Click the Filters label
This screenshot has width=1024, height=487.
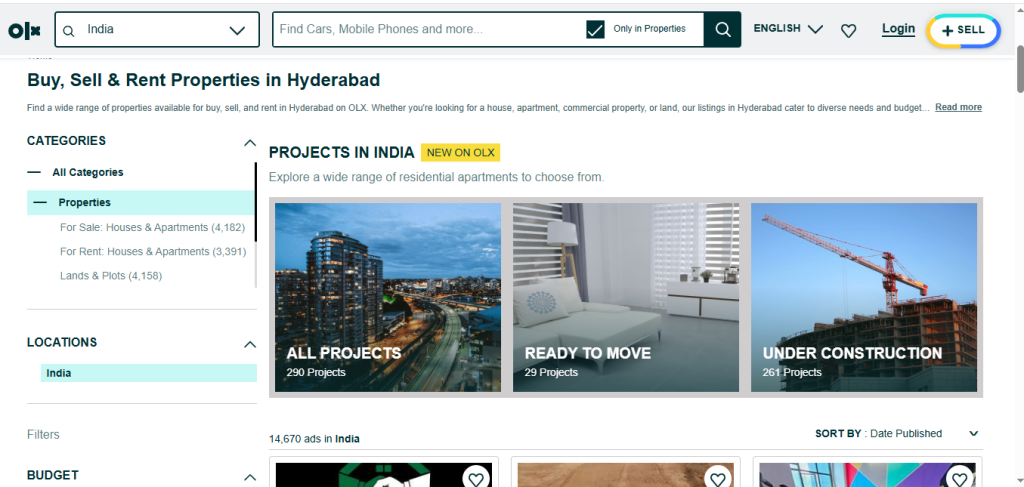point(43,435)
